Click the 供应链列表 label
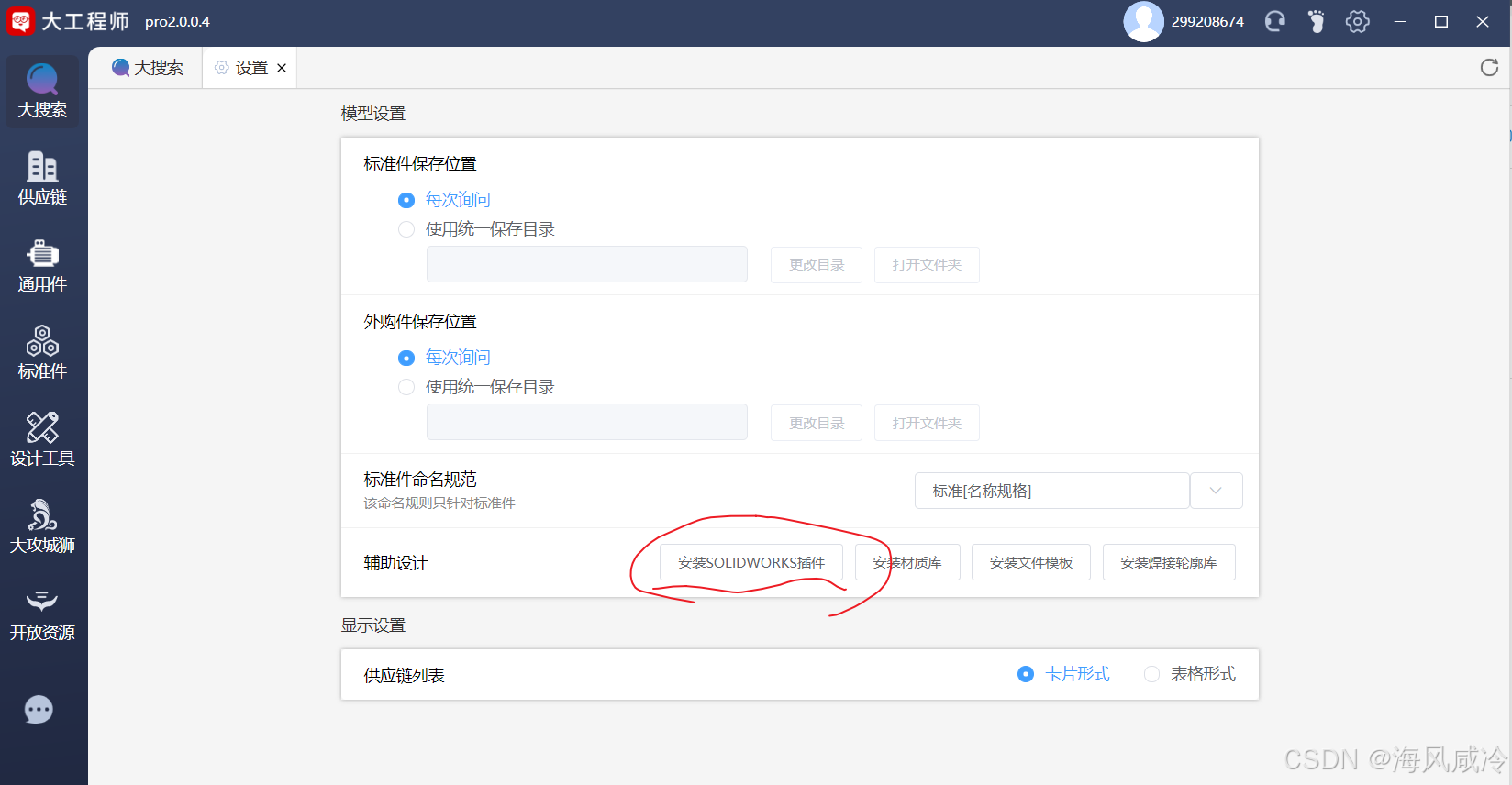The height and width of the screenshot is (785, 1512). 405,676
